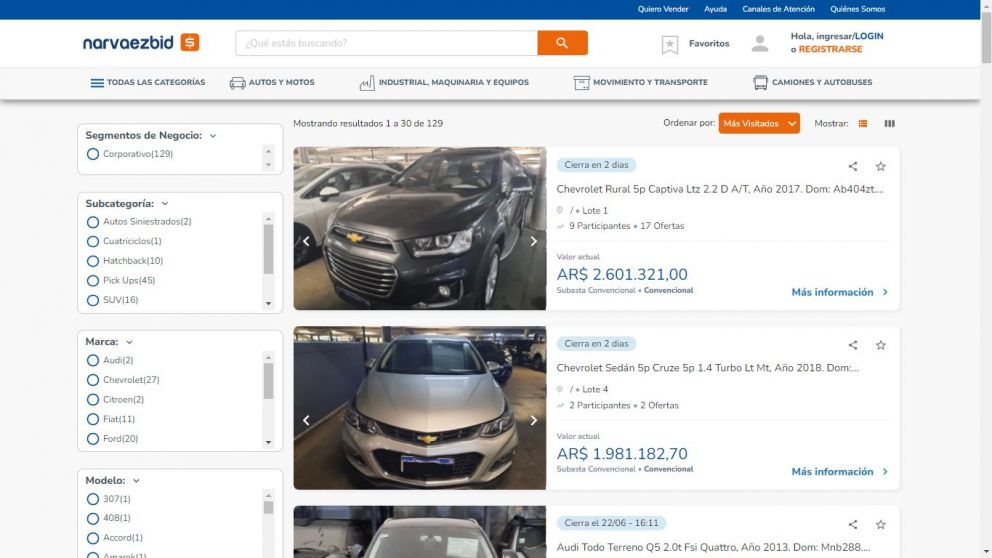Collapse the Subcategoría filter section
This screenshot has width=992, height=558.
coord(165,204)
